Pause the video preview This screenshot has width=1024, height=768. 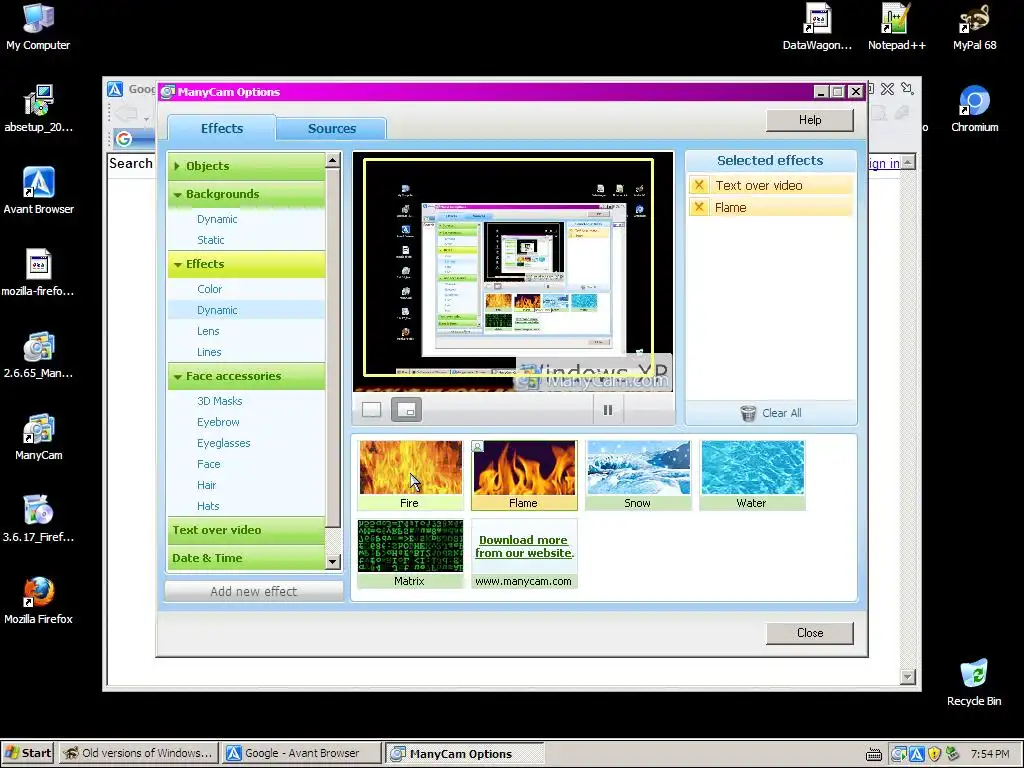607,410
